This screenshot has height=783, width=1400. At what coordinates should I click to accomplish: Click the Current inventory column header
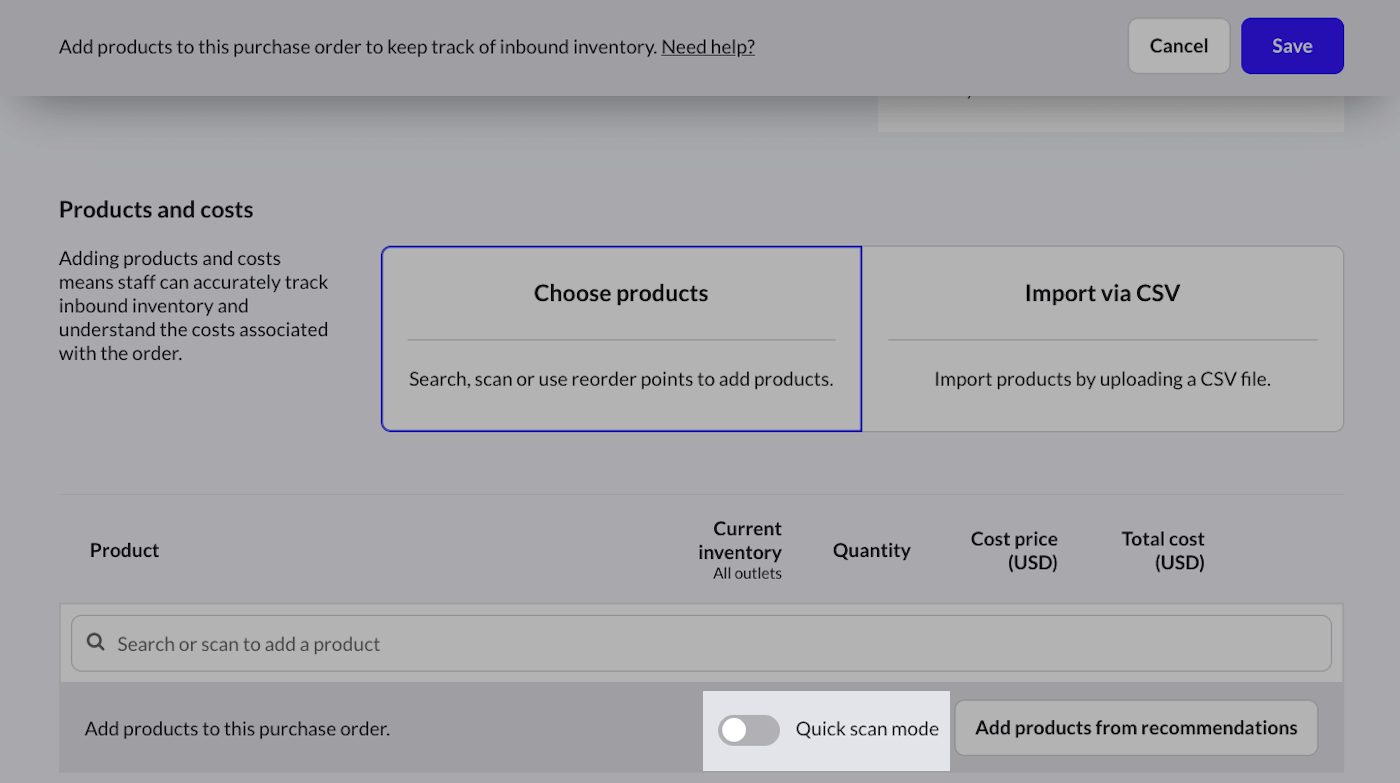click(x=740, y=540)
